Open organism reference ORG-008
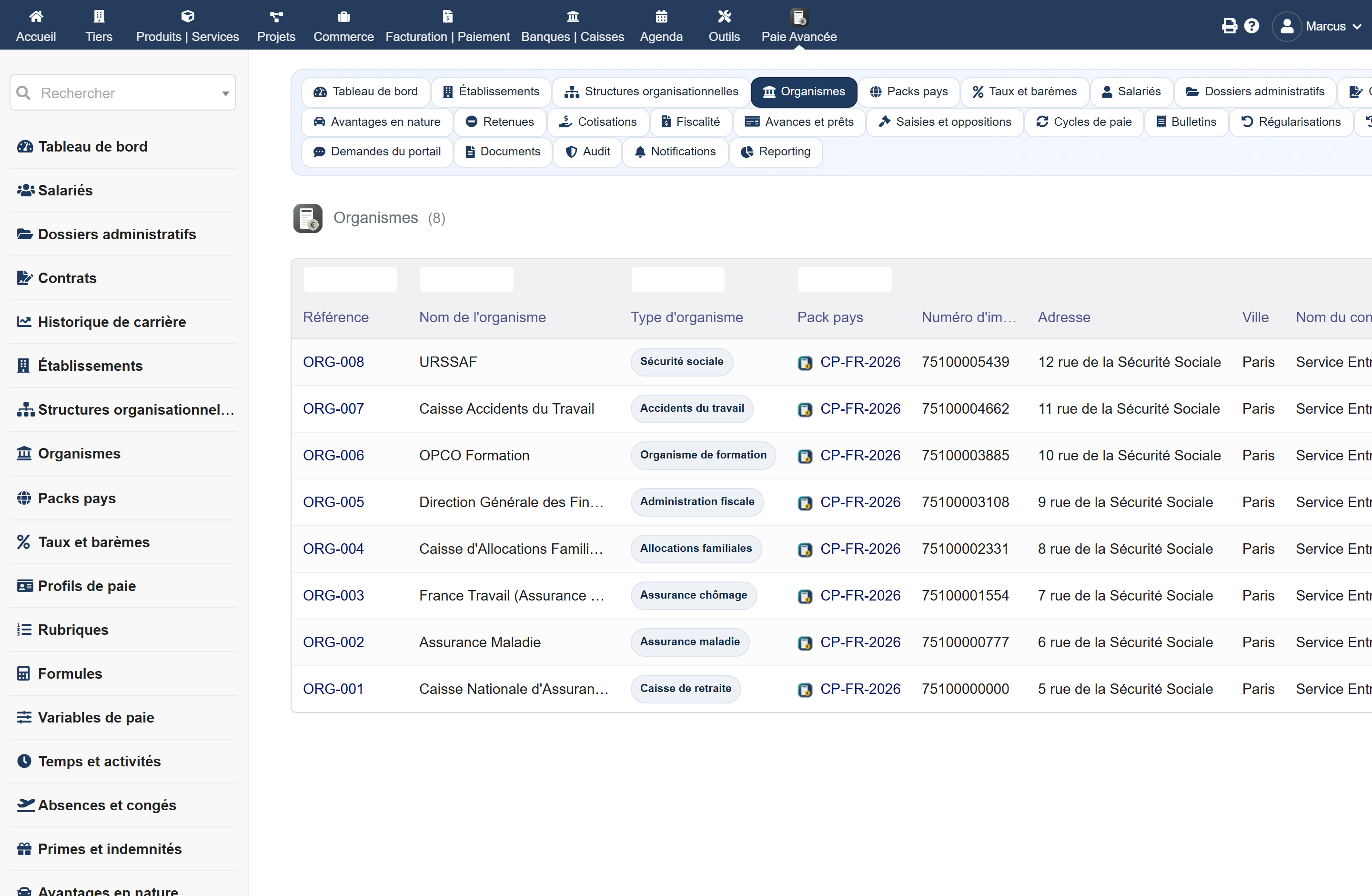The width and height of the screenshot is (1372, 896). 333,362
